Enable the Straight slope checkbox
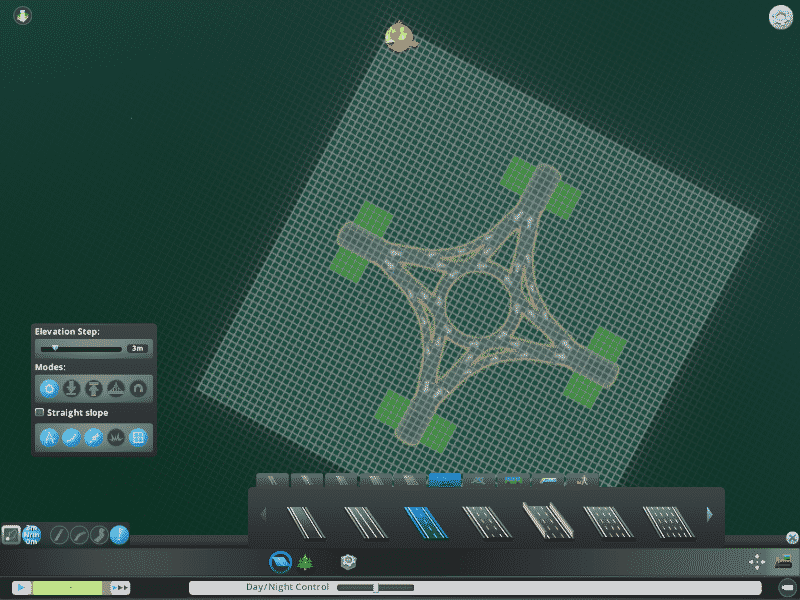800x600 pixels. (x=40, y=412)
